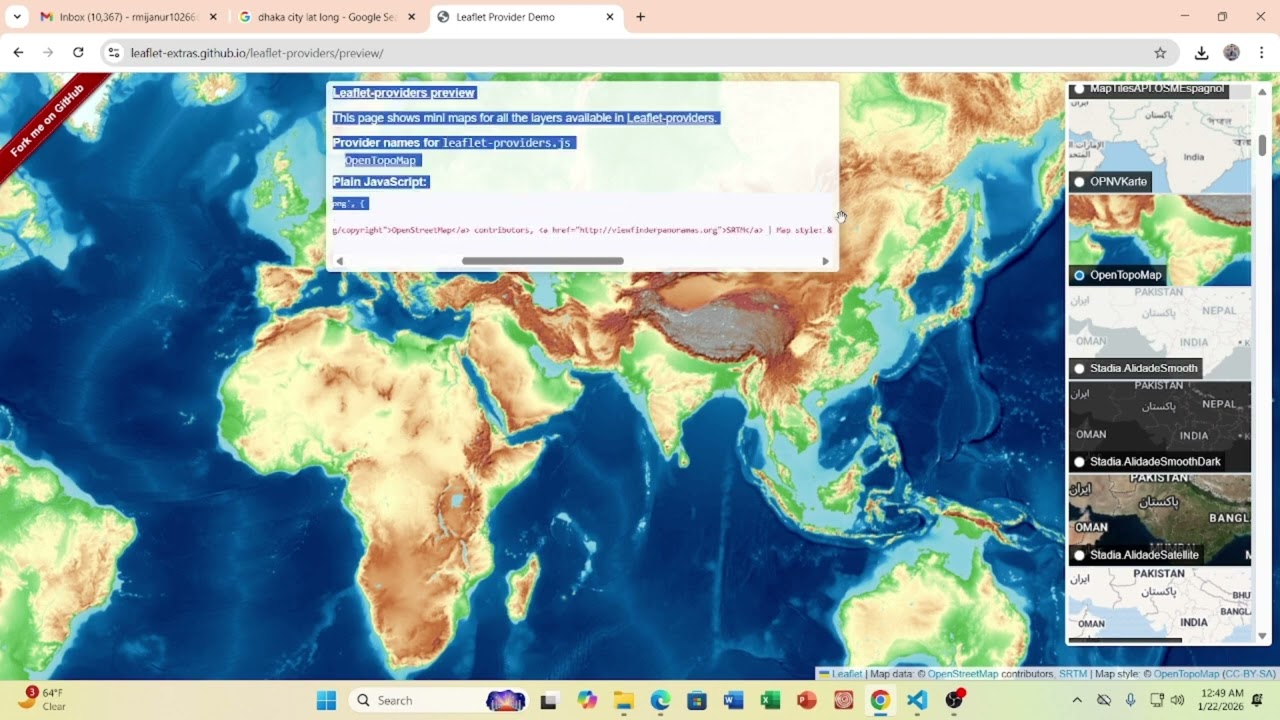
Task: Select the OPNVKarte layer radio button
Action: 1079,182
